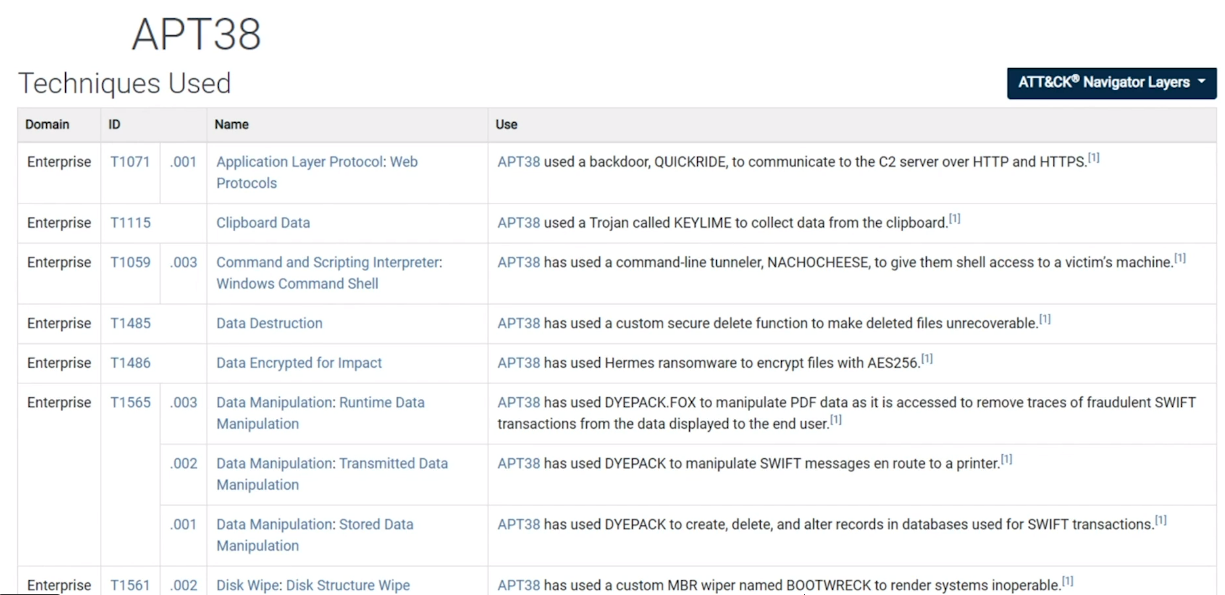Open technique ID T1485
The width and height of the screenshot is (1225, 595).
130,323
